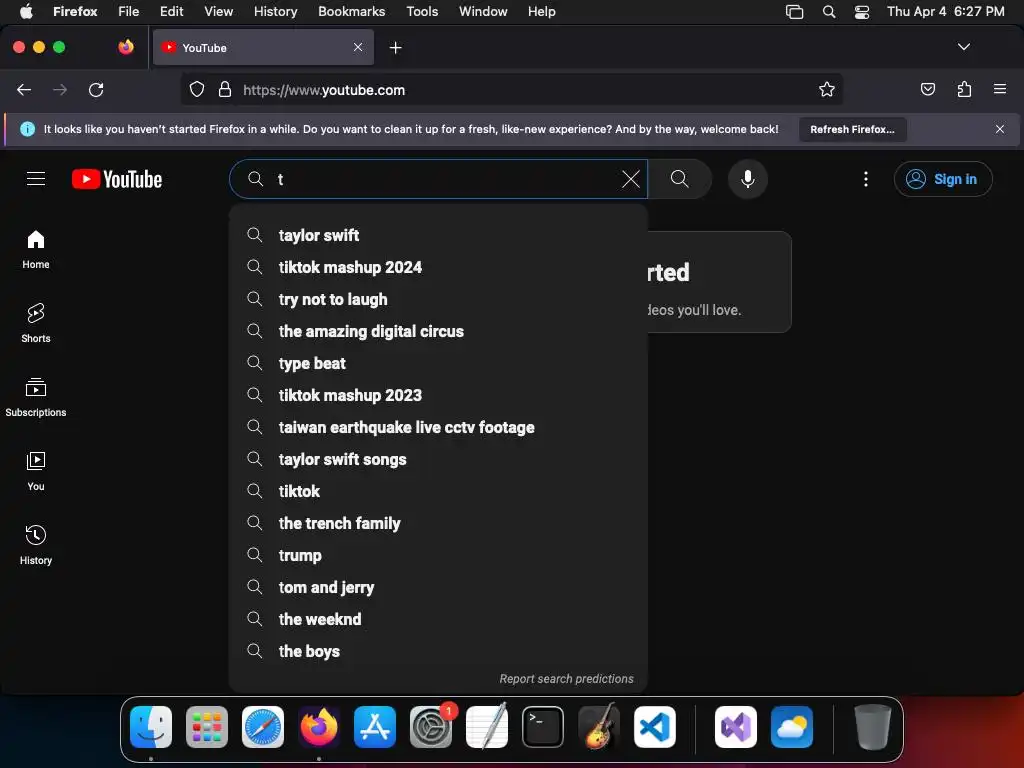1024x768 pixels.
Task: Reload the page with refresh icon
Action: [x=96, y=90]
